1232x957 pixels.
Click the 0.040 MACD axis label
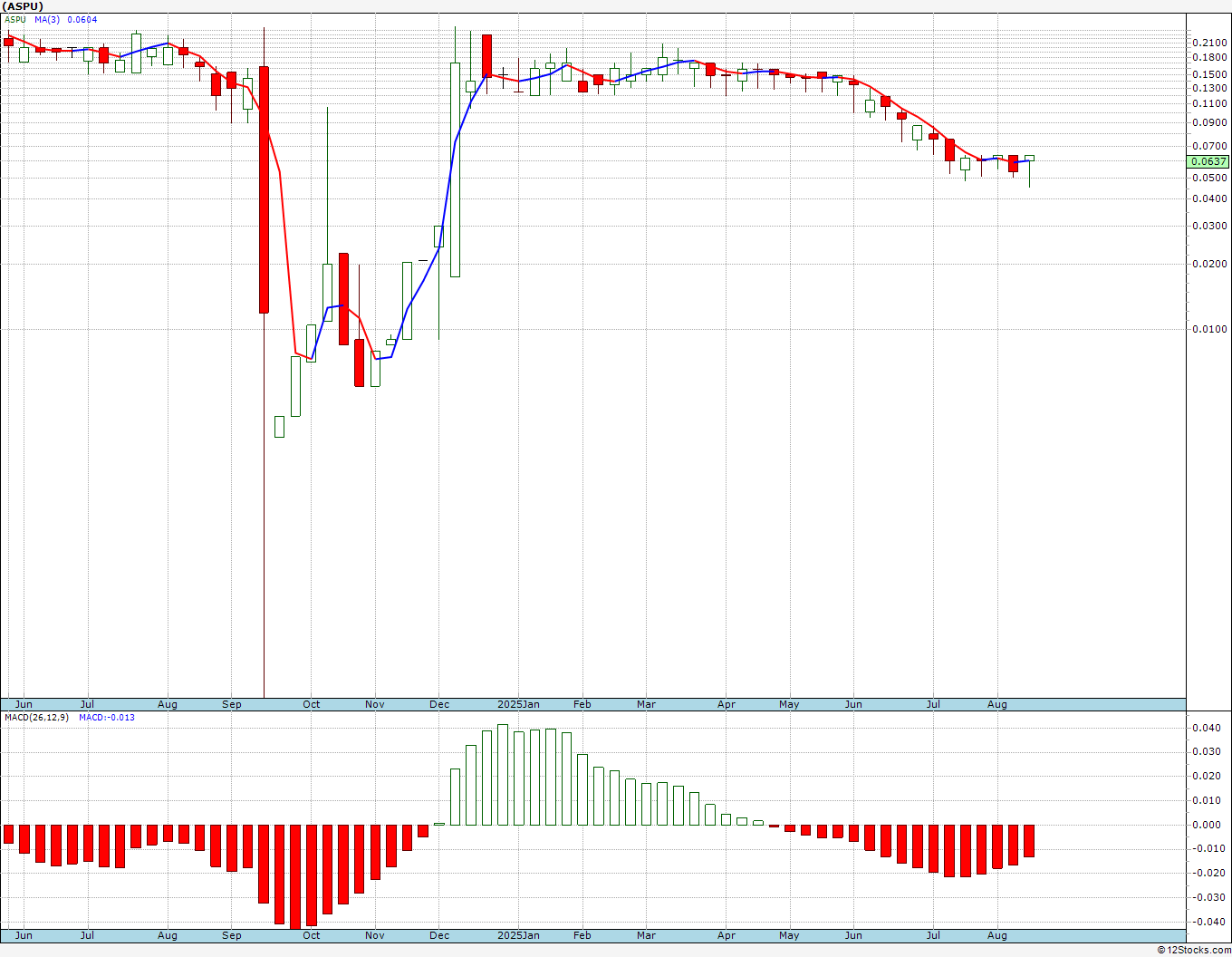[x=1207, y=728]
